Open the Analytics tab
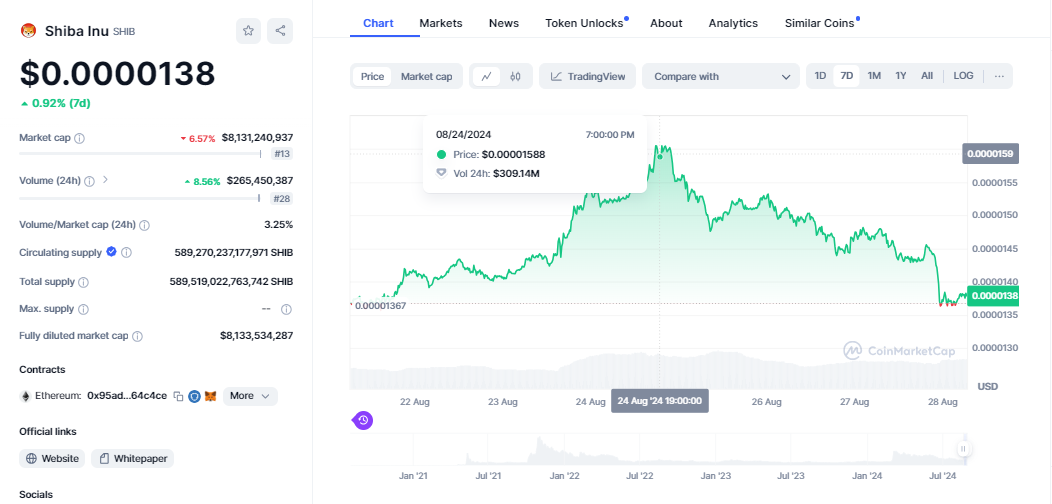The image size is (1052, 504). (x=733, y=23)
